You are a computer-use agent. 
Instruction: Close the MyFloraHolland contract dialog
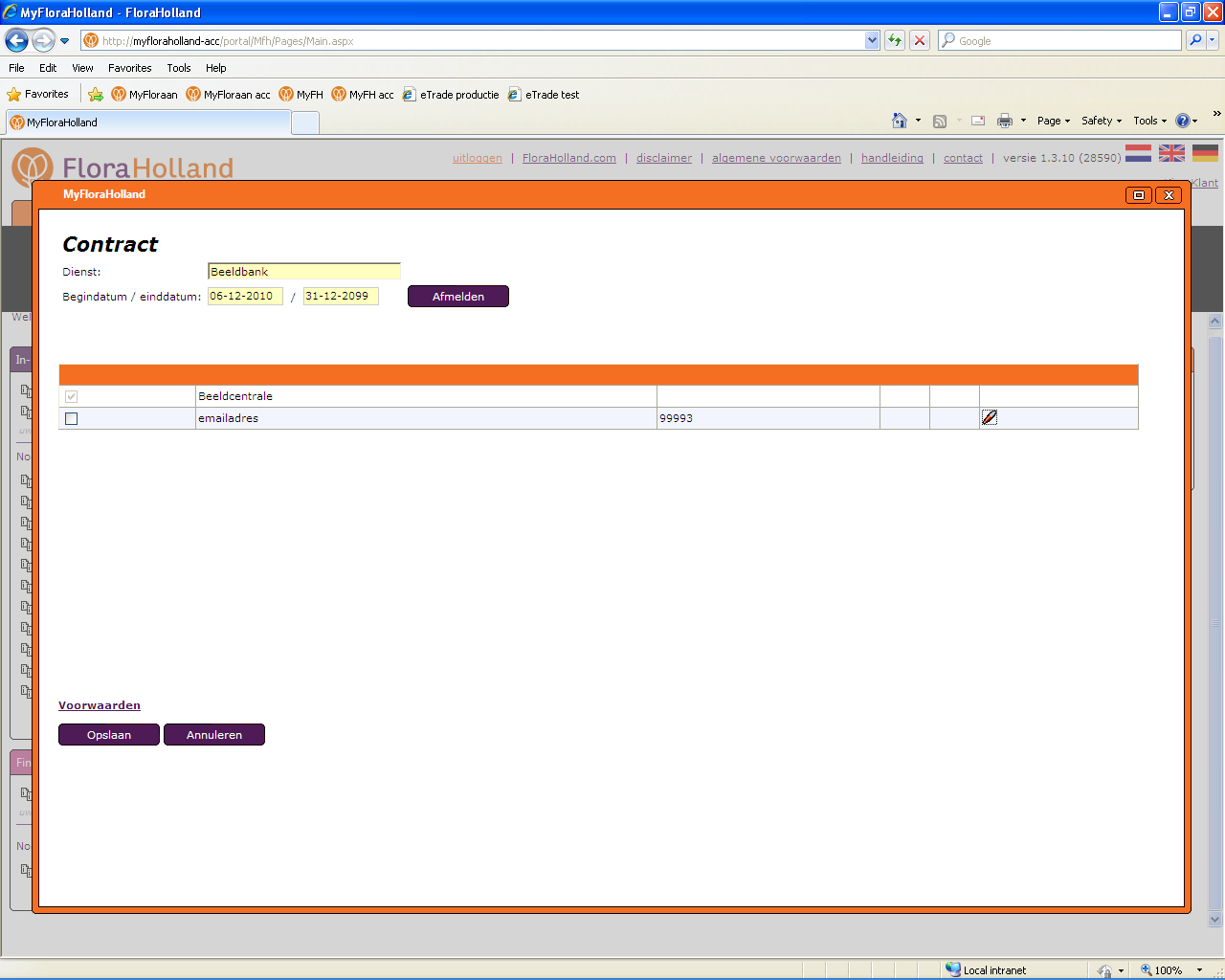tap(1169, 195)
